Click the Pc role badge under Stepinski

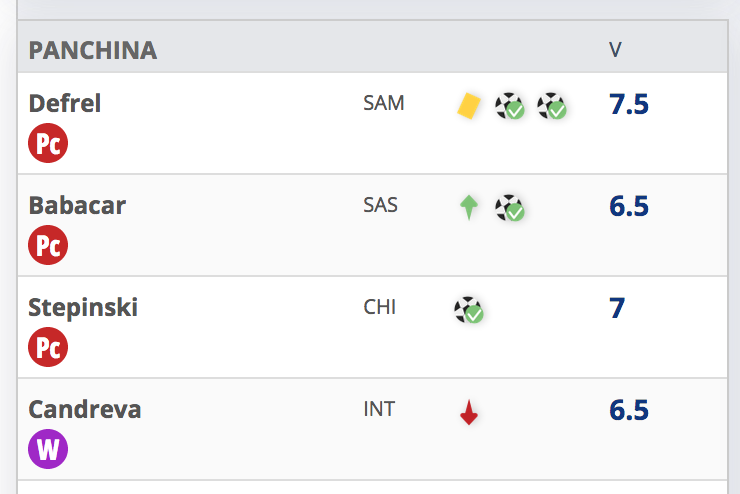pos(48,347)
